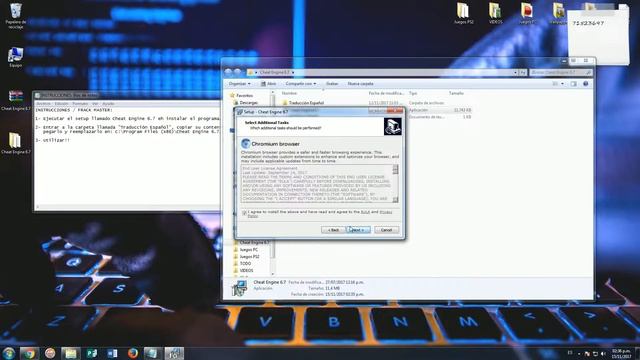The width and height of the screenshot is (640, 360).
Task: Uncheck the I agree to install checkbox
Action: 244,213
